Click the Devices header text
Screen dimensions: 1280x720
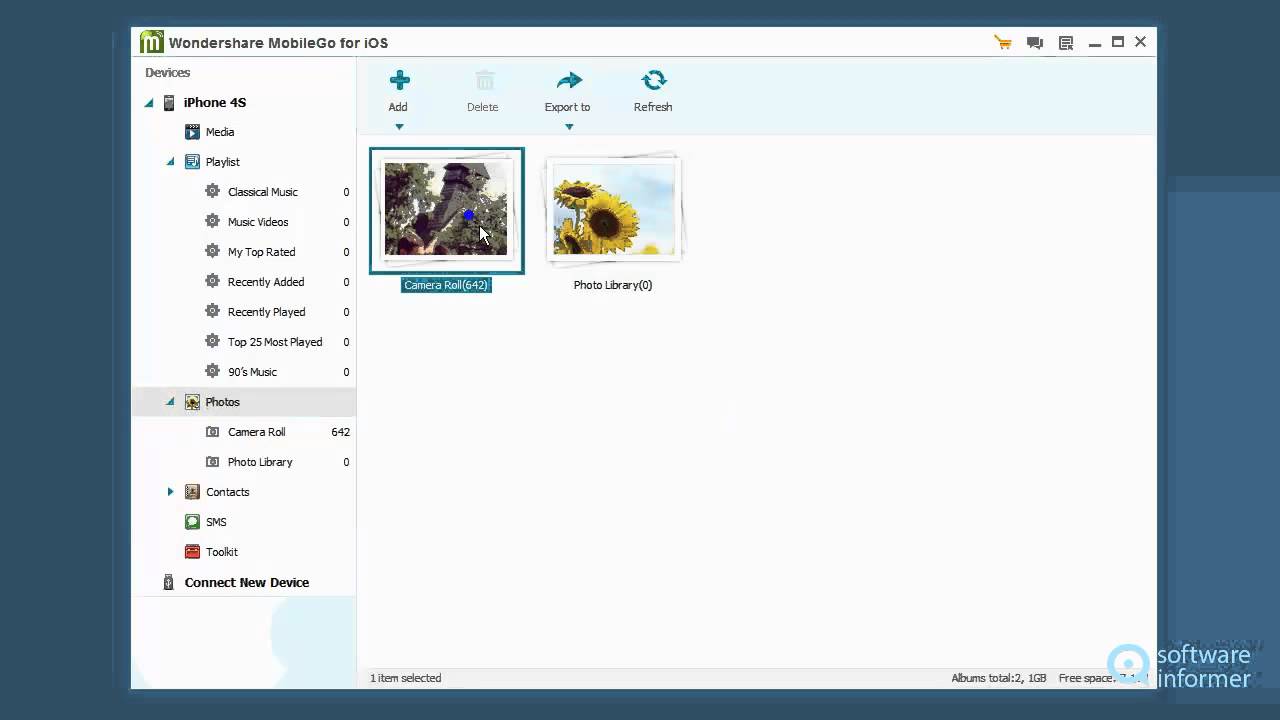167,72
